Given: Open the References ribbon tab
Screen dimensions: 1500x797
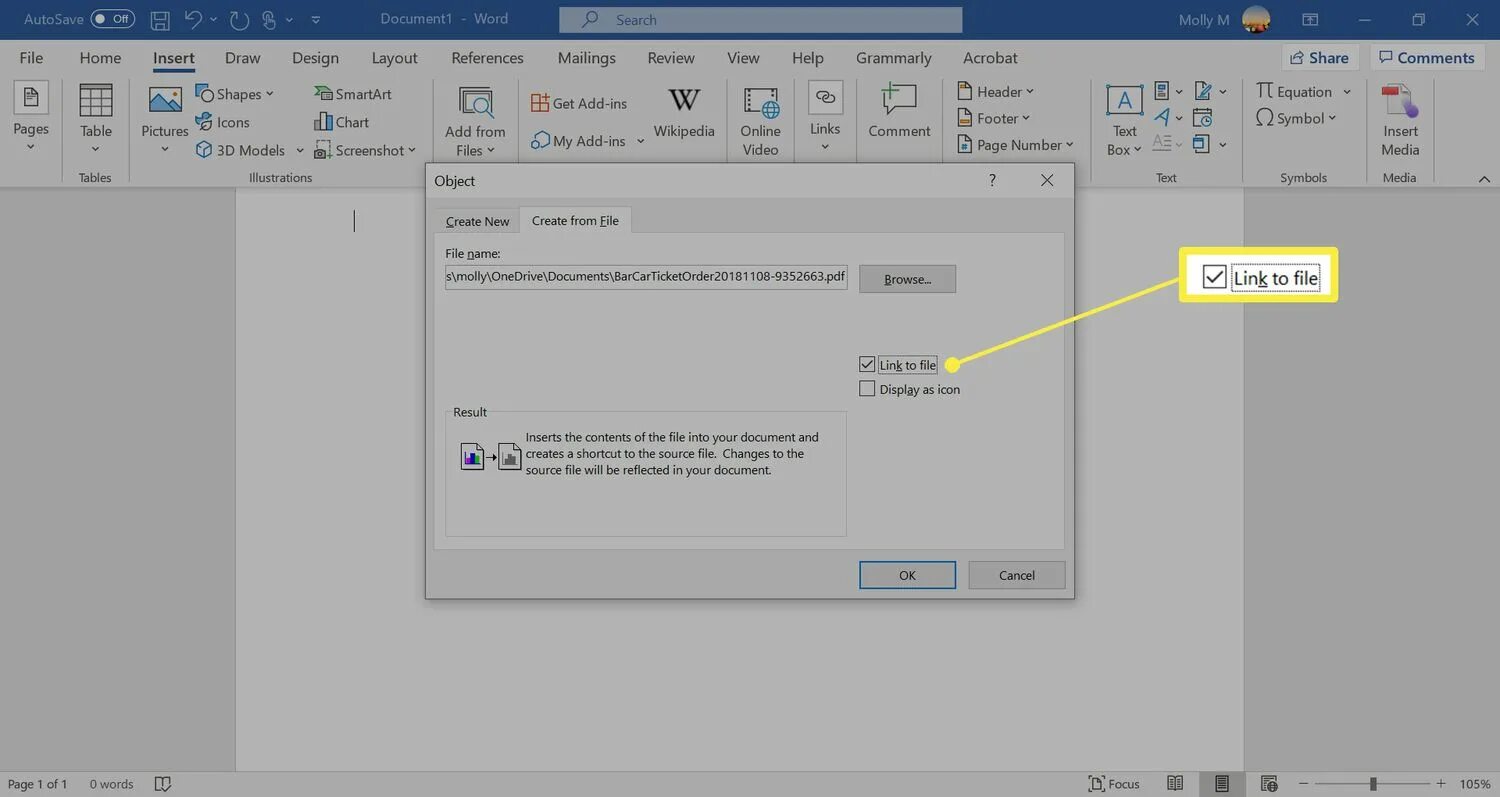Looking at the screenshot, I should point(487,58).
